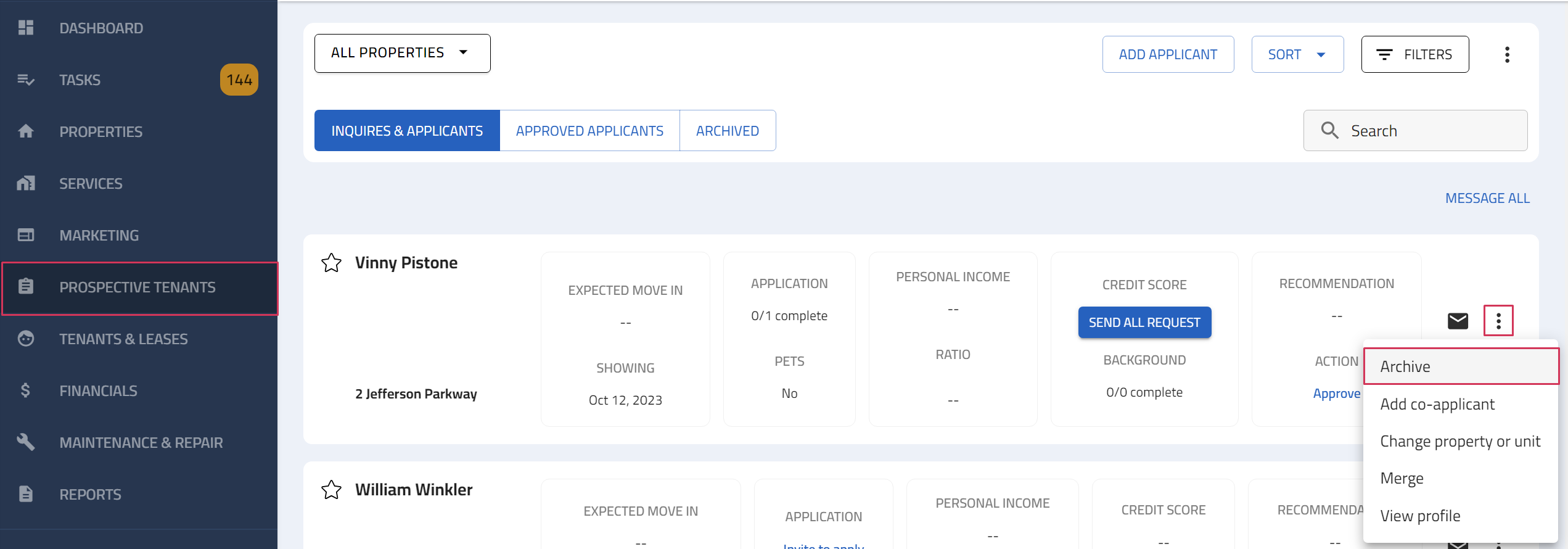Click the Financials dollar icon

click(x=26, y=390)
